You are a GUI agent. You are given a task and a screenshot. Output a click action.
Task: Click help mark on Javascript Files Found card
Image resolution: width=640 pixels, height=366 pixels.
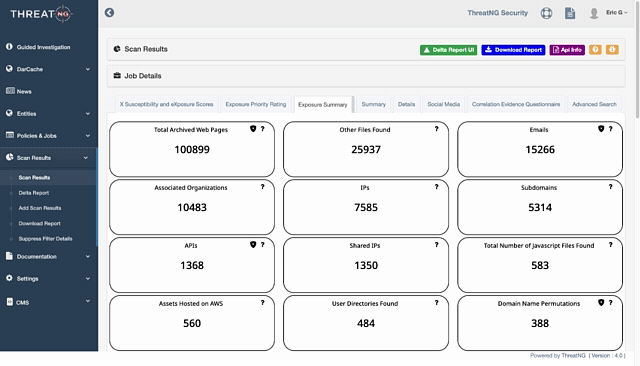coord(610,245)
